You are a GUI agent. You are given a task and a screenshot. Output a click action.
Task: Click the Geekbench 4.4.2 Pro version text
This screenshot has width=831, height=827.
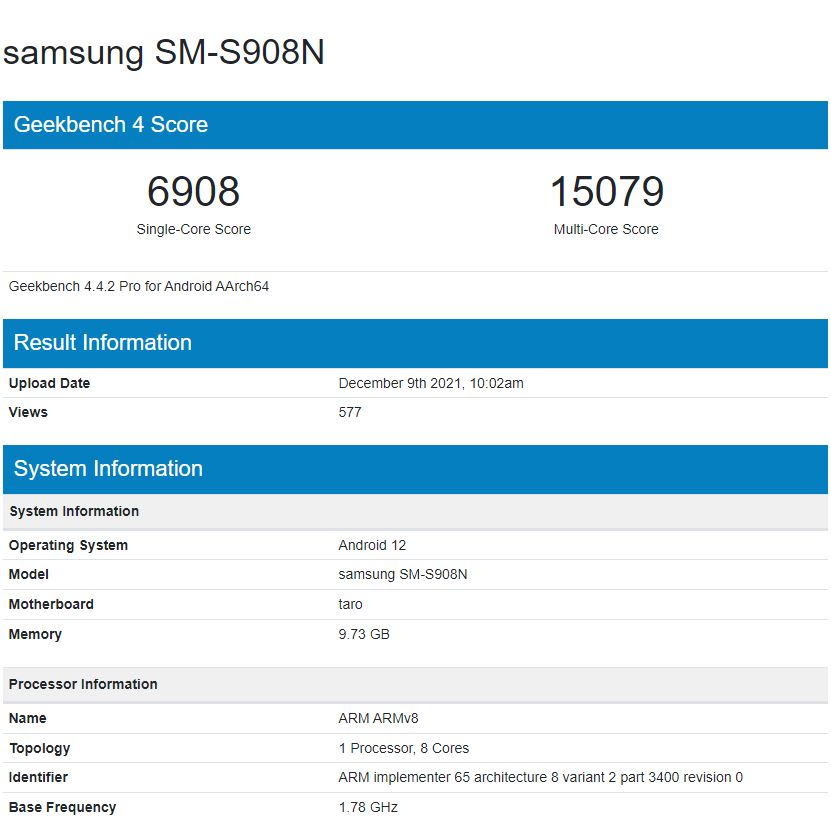tap(139, 287)
